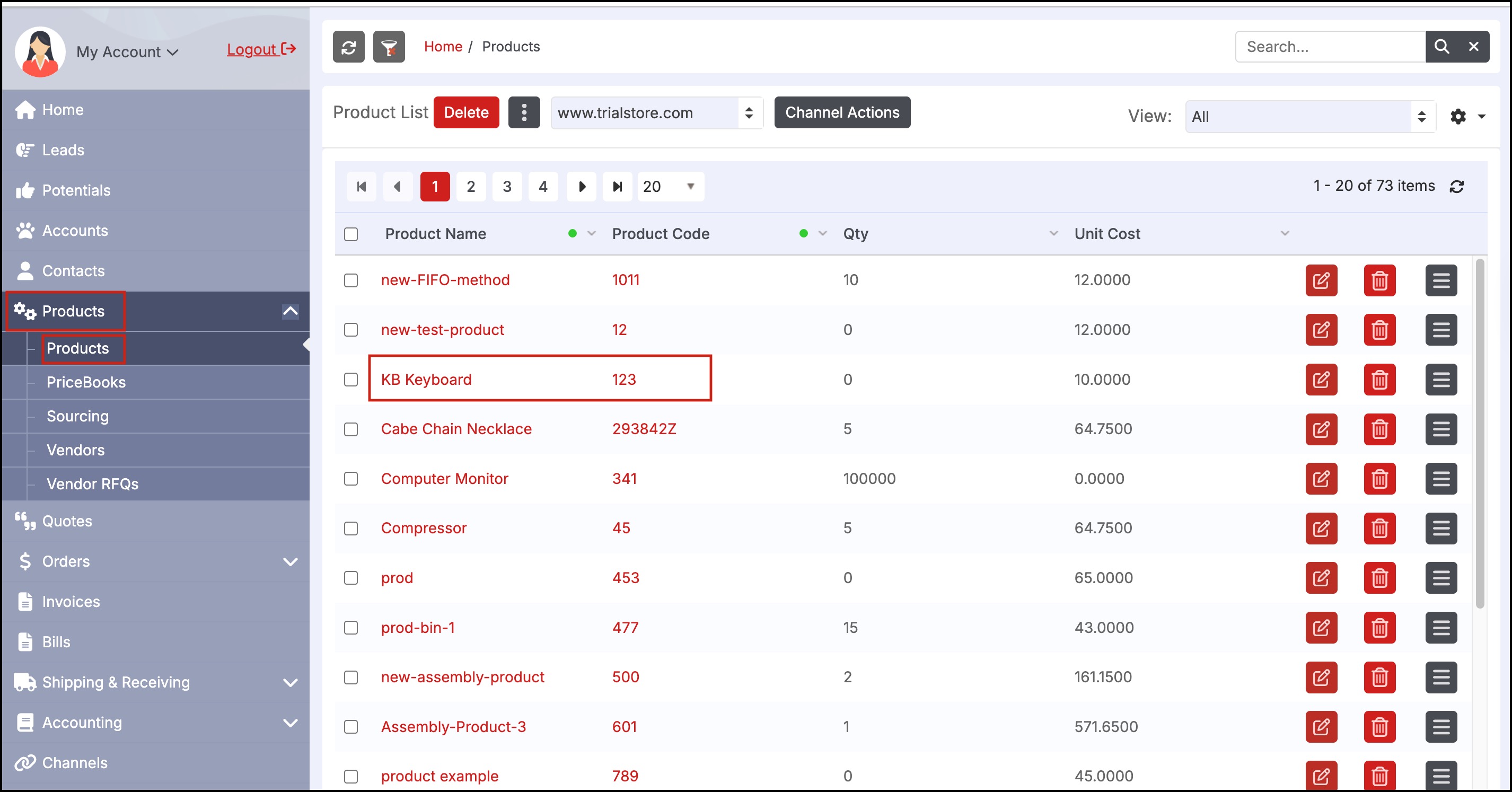This screenshot has height=792, width=1512.
Task: Click the clear filter funnel icon
Action: pyautogui.click(x=389, y=47)
